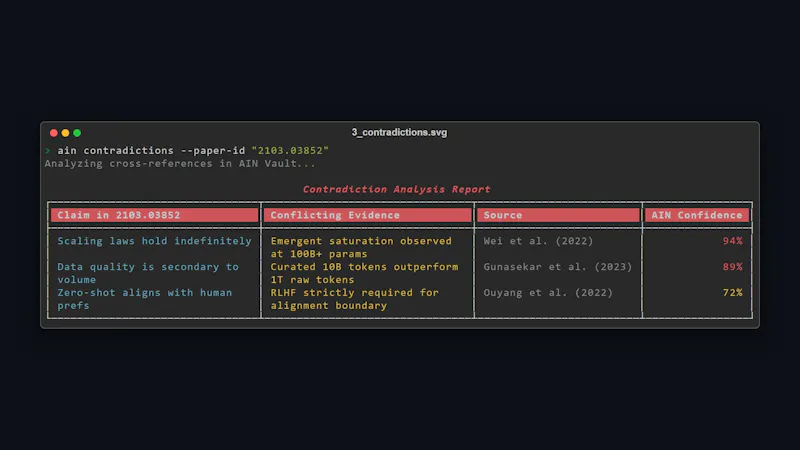This screenshot has width=800, height=450.
Task: Click the 94% confidence value
Action: click(732, 241)
